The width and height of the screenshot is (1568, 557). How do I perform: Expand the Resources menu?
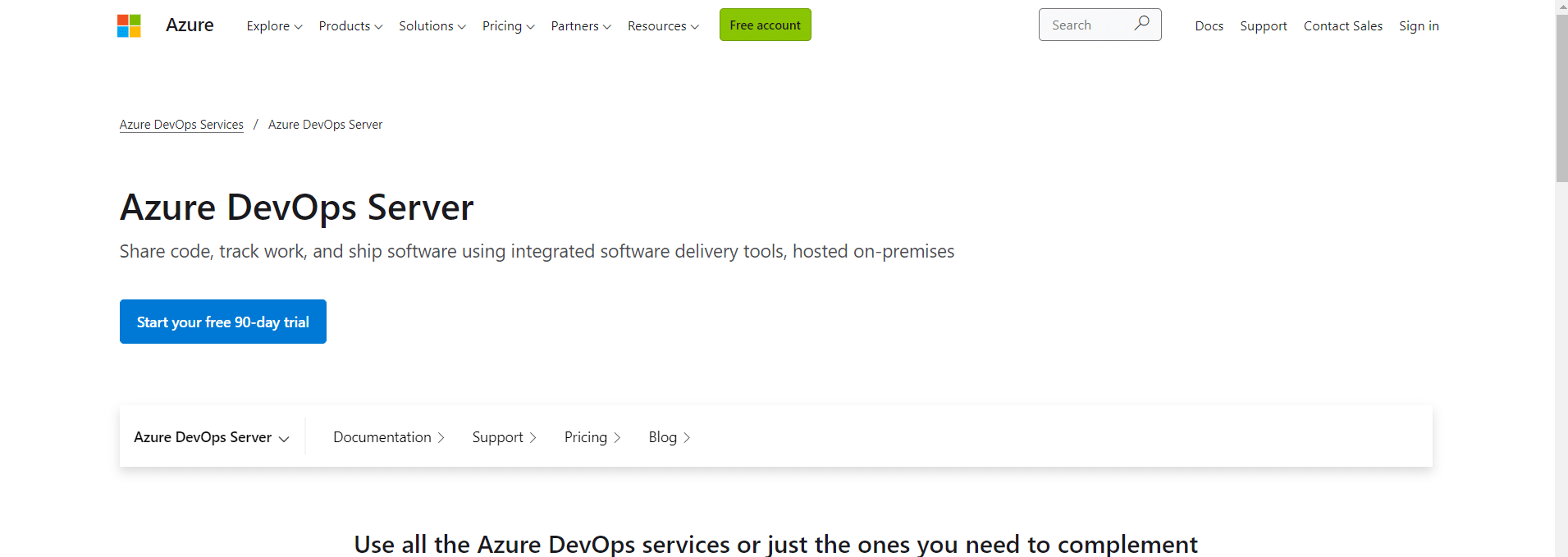(x=663, y=26)
